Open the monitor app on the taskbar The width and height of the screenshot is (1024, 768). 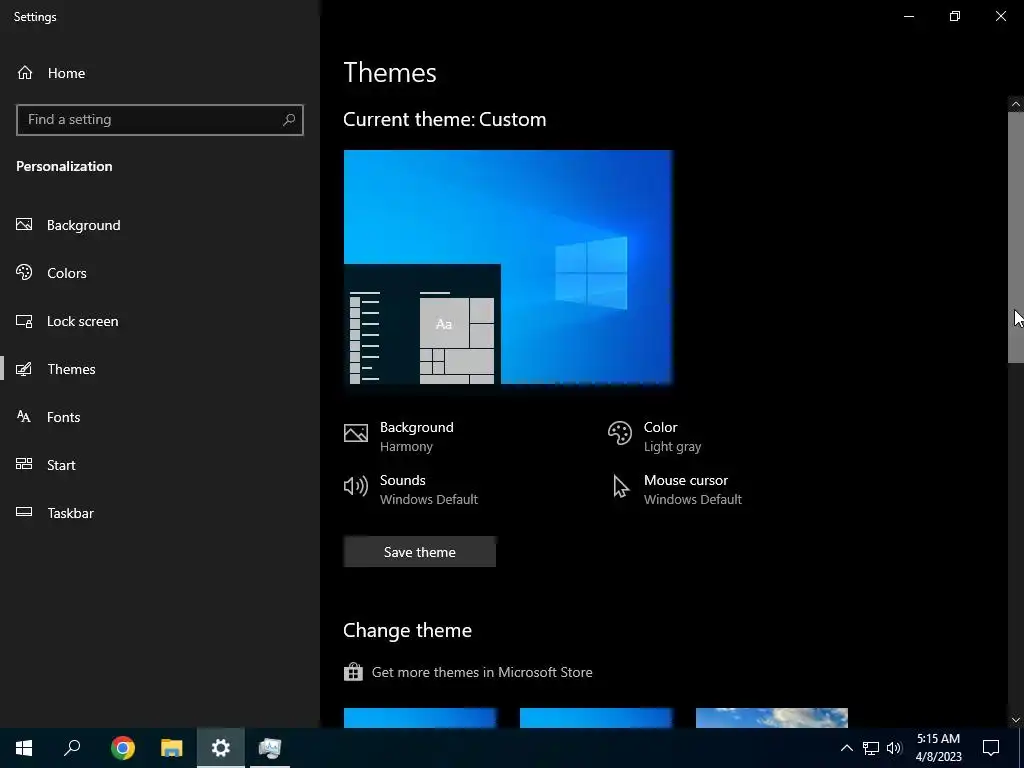pyautogui.click(x=270, y=748)
